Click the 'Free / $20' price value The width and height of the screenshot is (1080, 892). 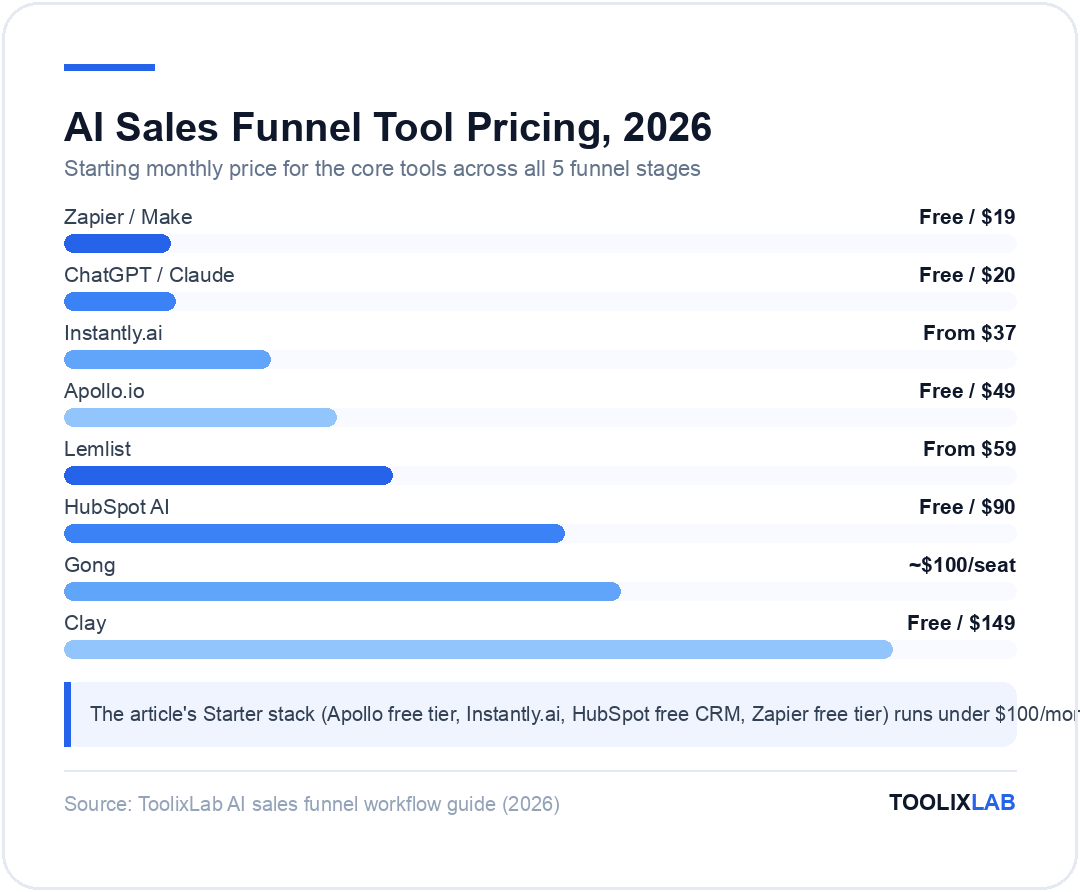pos(967,275)
